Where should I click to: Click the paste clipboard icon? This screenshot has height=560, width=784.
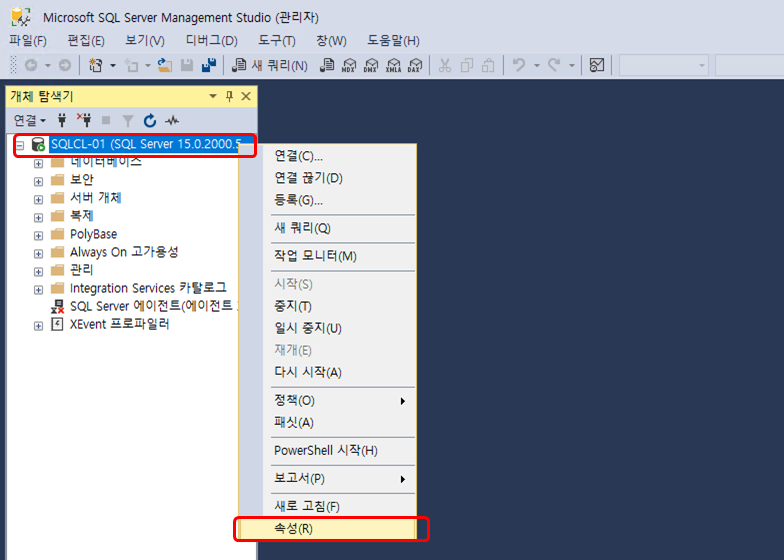[488, 65]
